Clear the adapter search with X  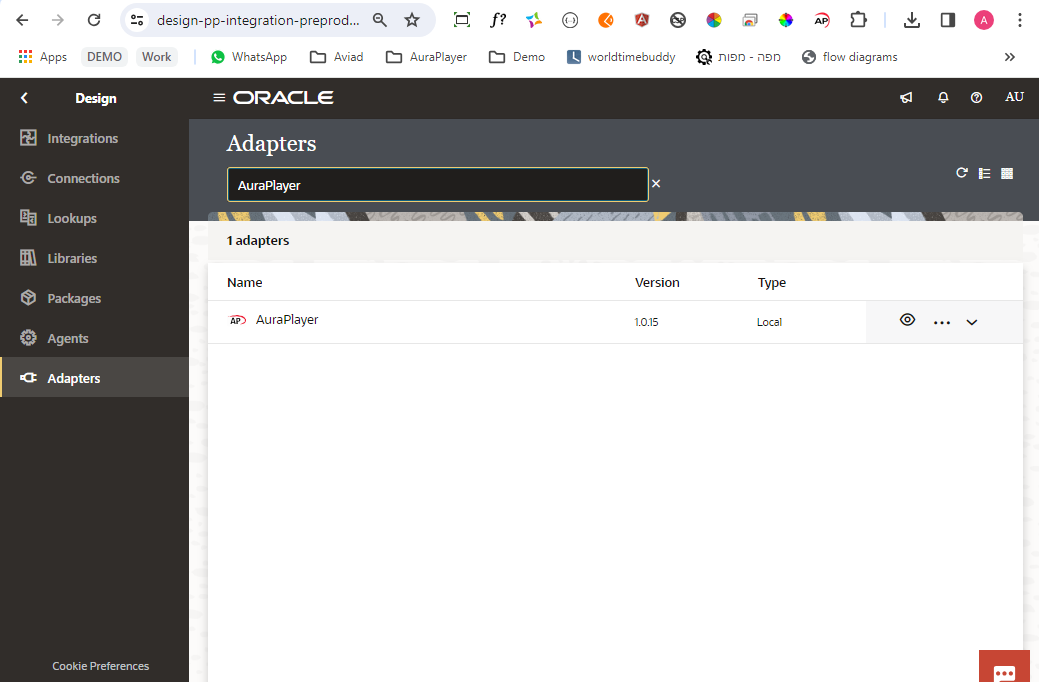pyautogui.click(x=656, y=184)
